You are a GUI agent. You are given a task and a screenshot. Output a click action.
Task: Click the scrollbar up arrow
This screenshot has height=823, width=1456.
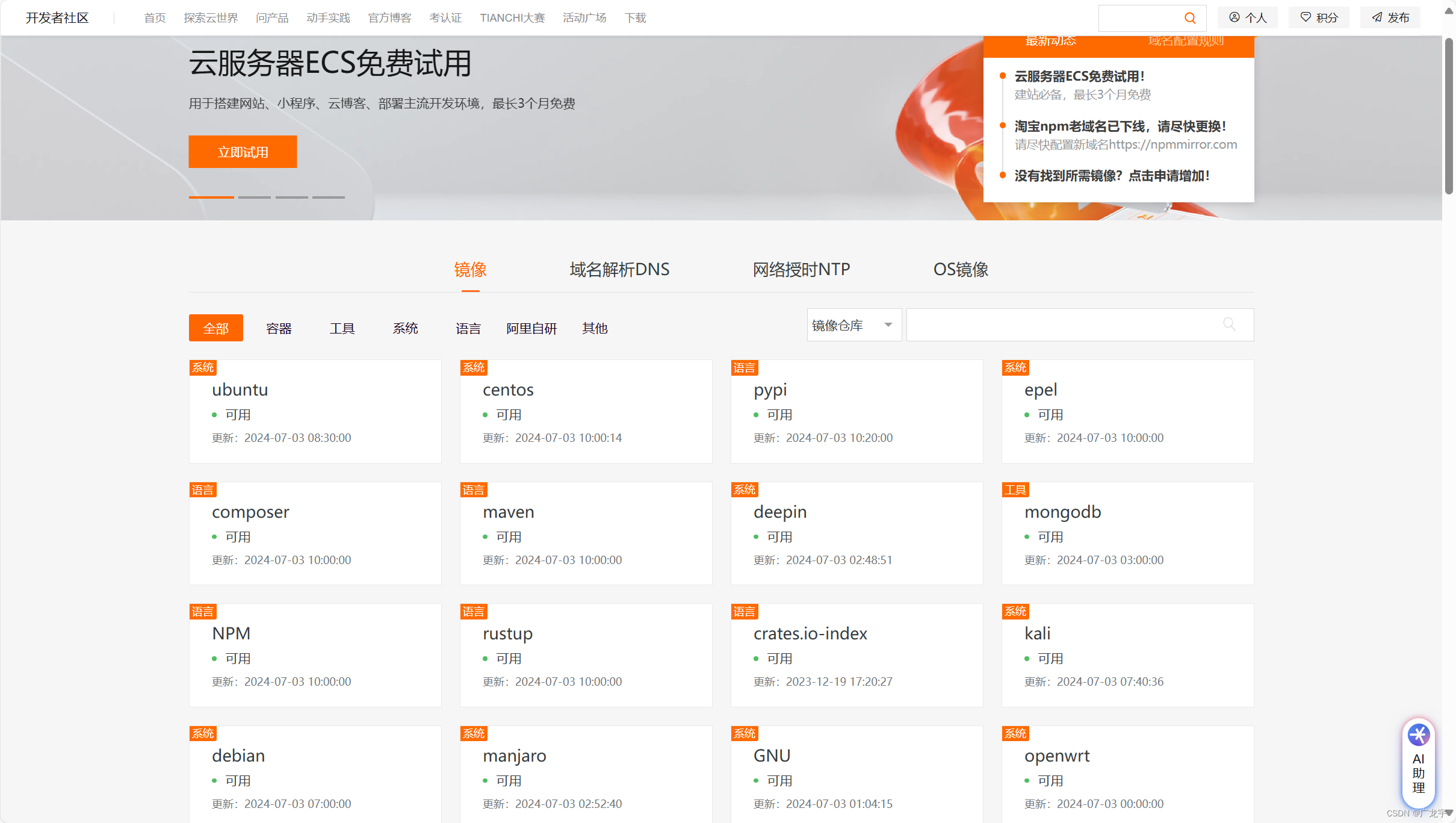click(x=1449, y=11)
